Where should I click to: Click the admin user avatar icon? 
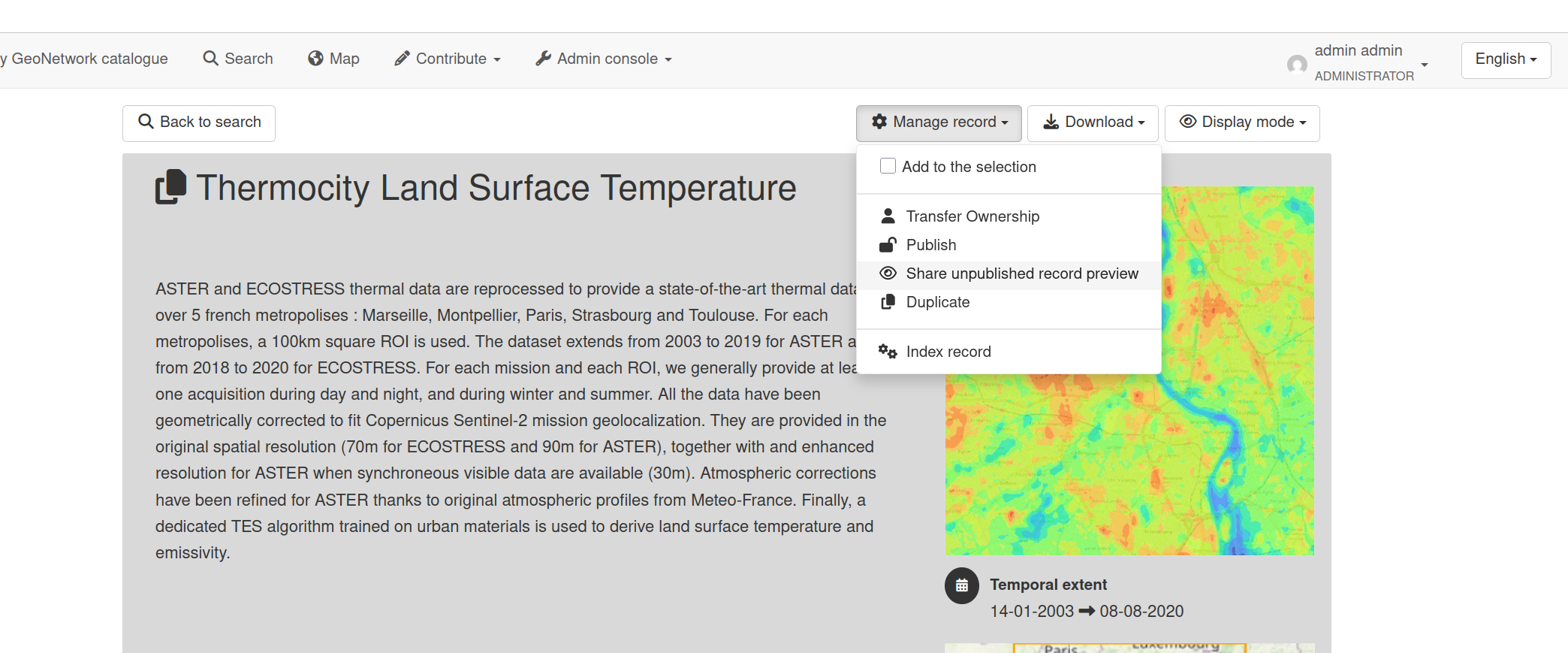tap(1296, 64)
